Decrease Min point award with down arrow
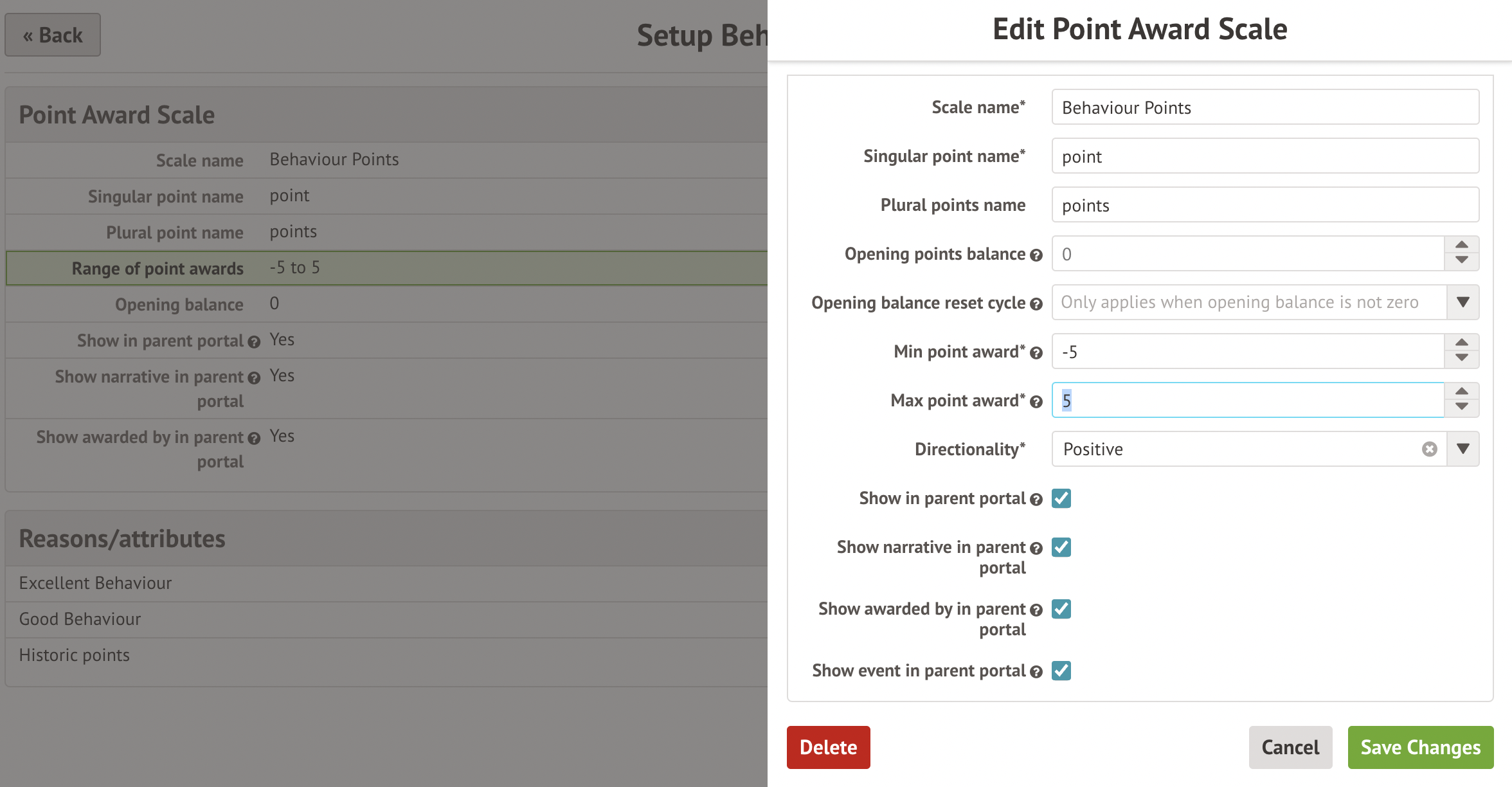 tap(1461, 358)
